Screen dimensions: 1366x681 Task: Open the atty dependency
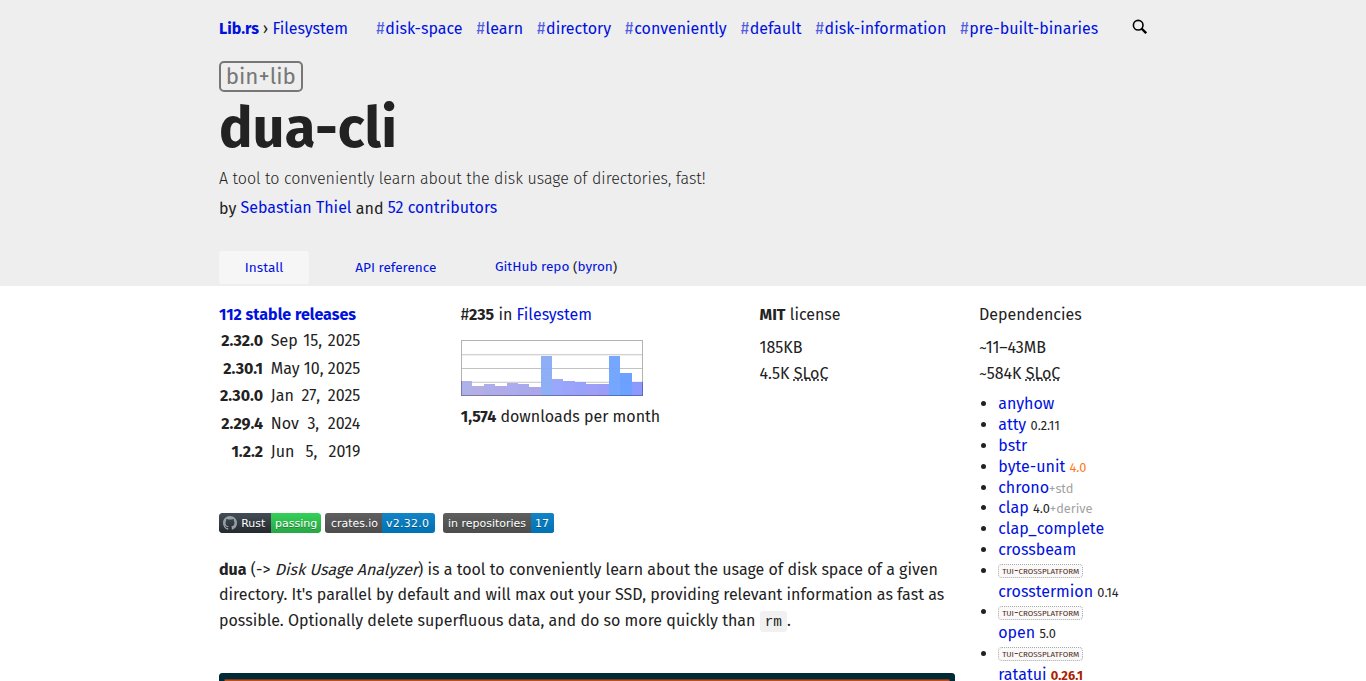click(x=1012, y=425)
